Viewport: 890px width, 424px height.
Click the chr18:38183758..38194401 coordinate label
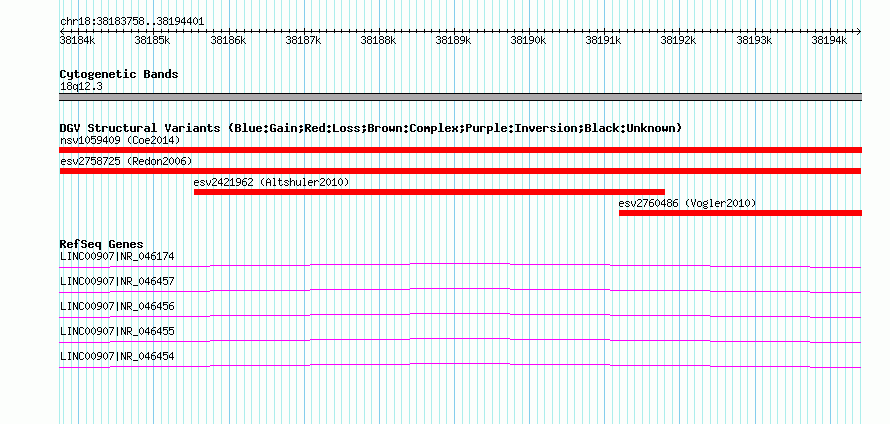point(132,22)
